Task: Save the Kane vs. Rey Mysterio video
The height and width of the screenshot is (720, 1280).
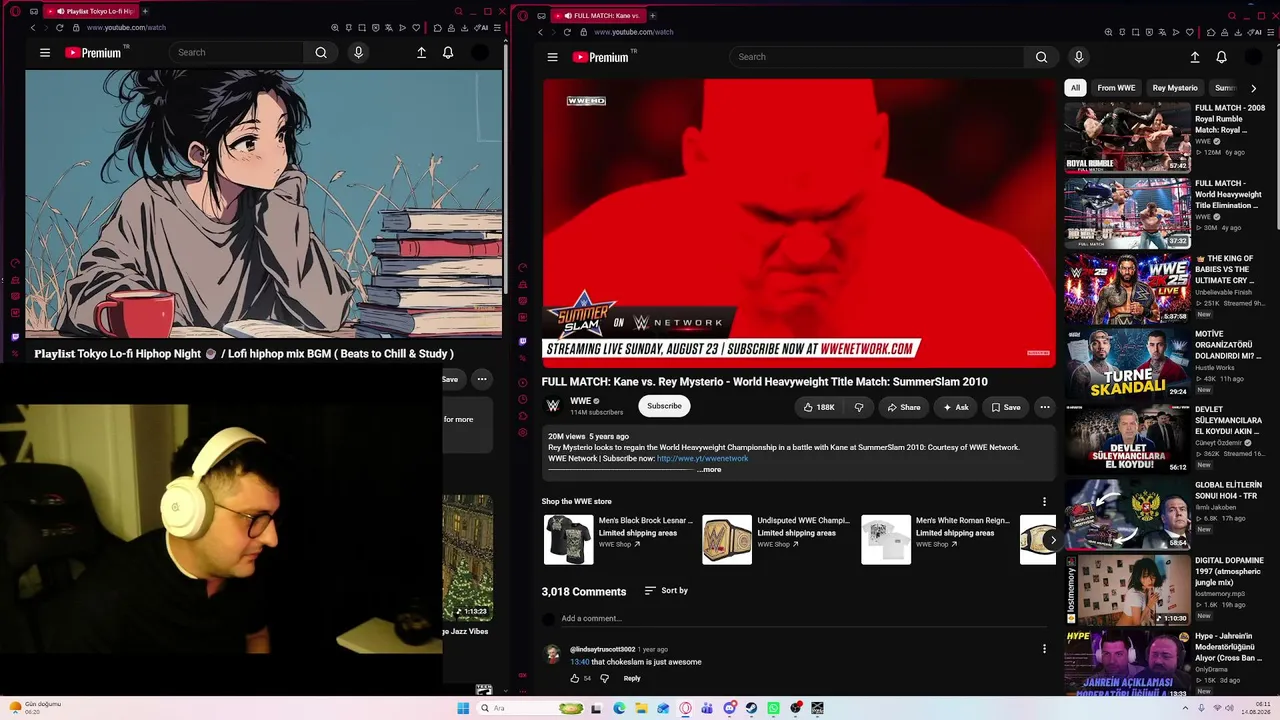Action: pyautogui.click(x=1006, y=407)
